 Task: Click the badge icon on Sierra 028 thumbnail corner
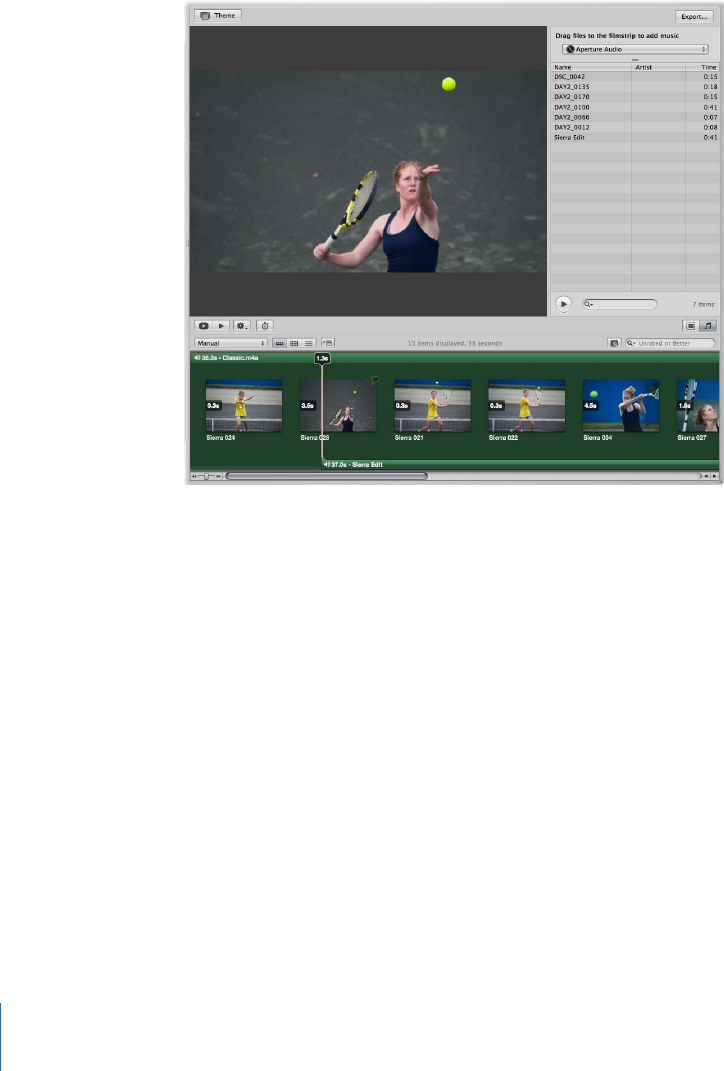click(374, 379)
